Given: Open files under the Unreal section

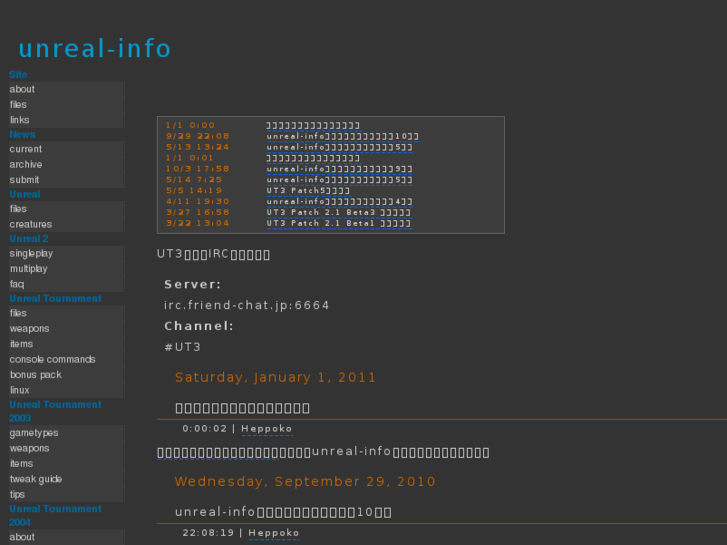Looking at the screenshot, I should (x=66, y=209).
